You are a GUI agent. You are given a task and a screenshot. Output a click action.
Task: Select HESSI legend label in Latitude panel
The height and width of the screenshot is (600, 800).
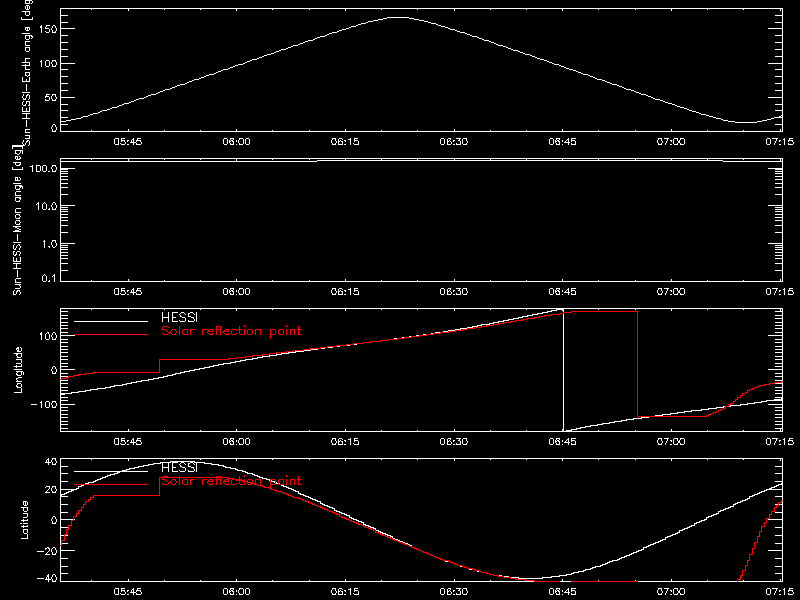179,467
